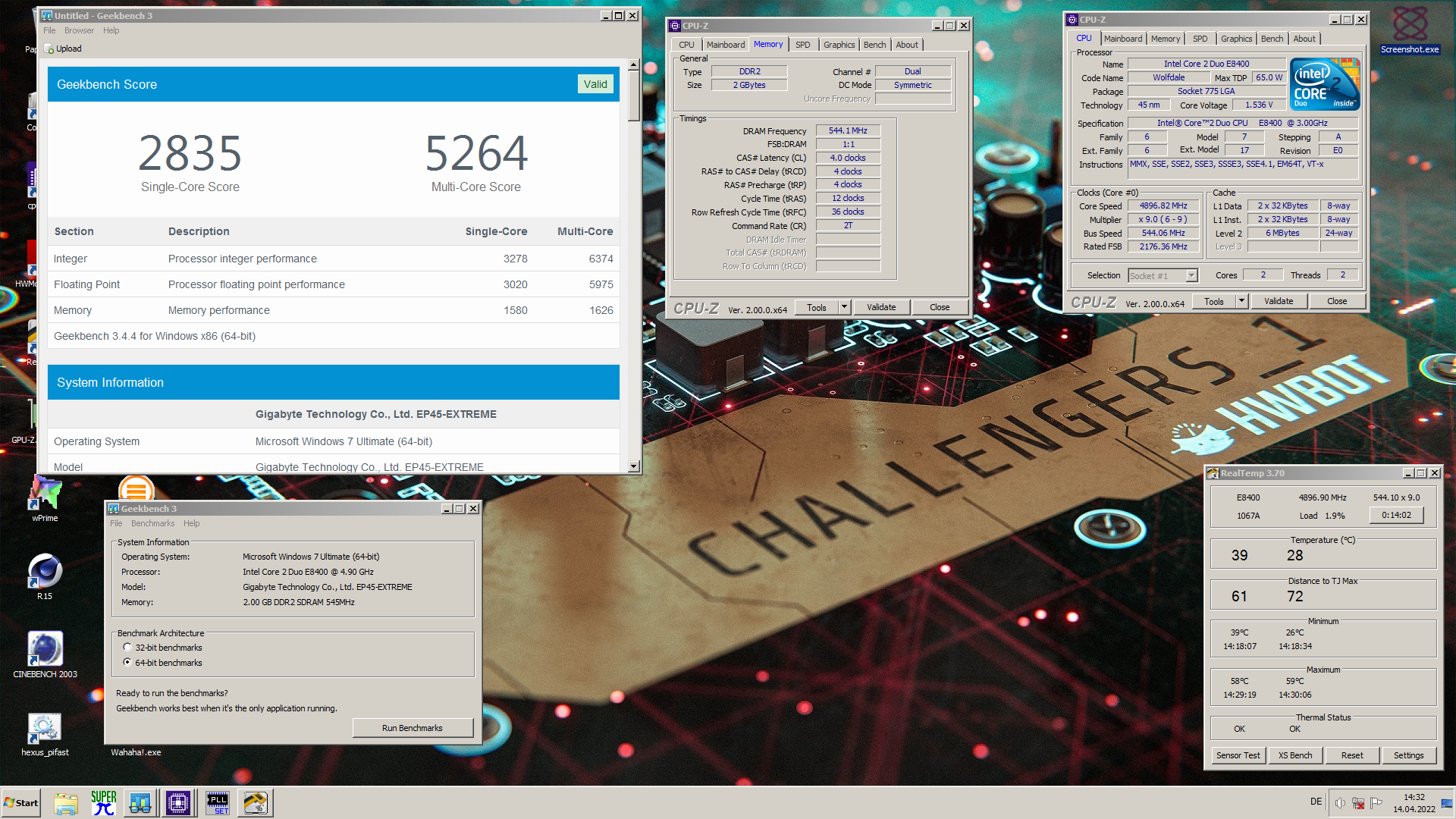Open Tools dropdown arrow in CPU-Z Memory window
Image resolution: width=1456 pixels, height=819 pixels.
tap(844, 307)
